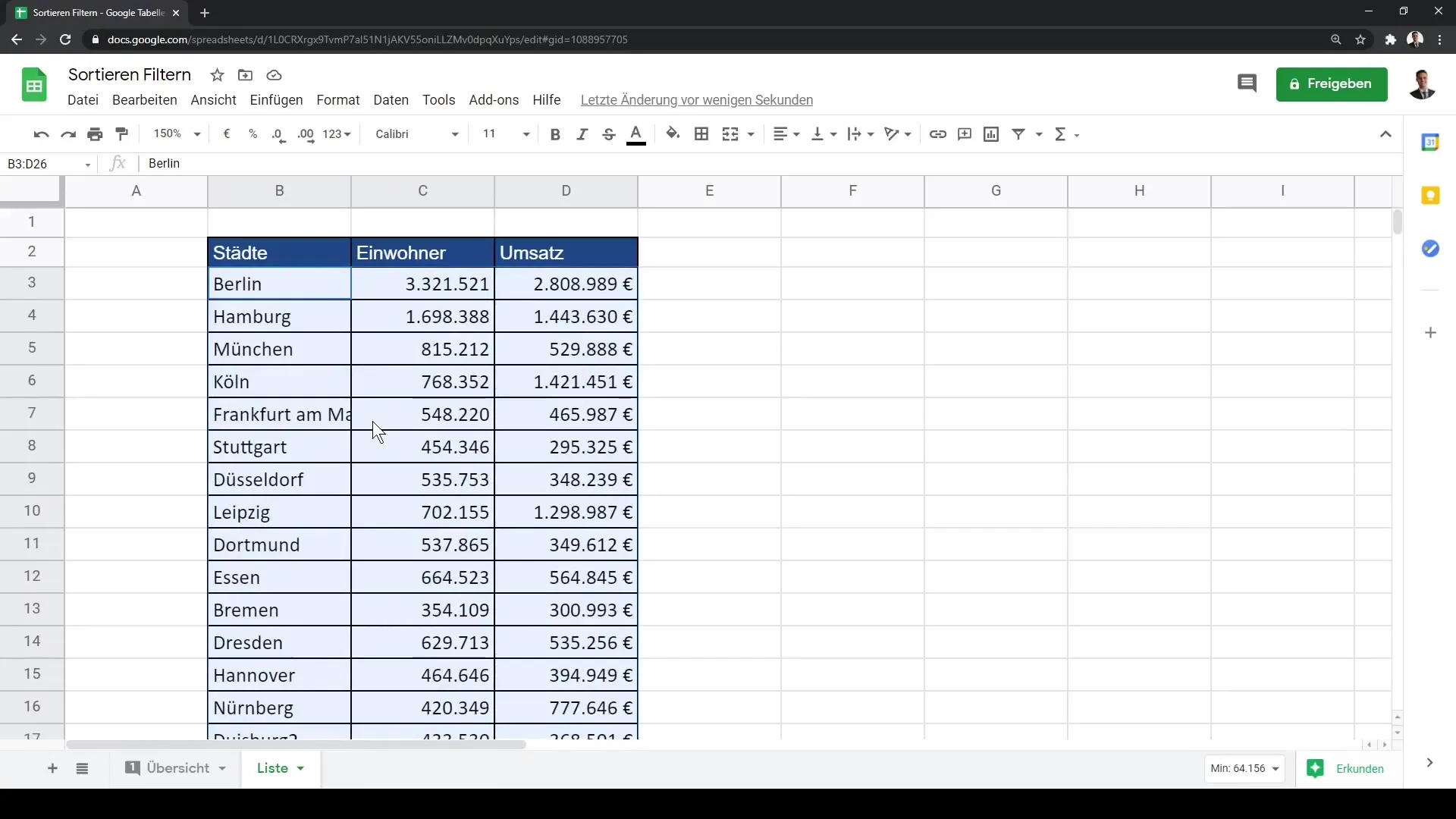Image resolution: width=1456 pixels, height=819 pixels.
Task: Add a new sheet with plus
Action: [x=52, y=769]
